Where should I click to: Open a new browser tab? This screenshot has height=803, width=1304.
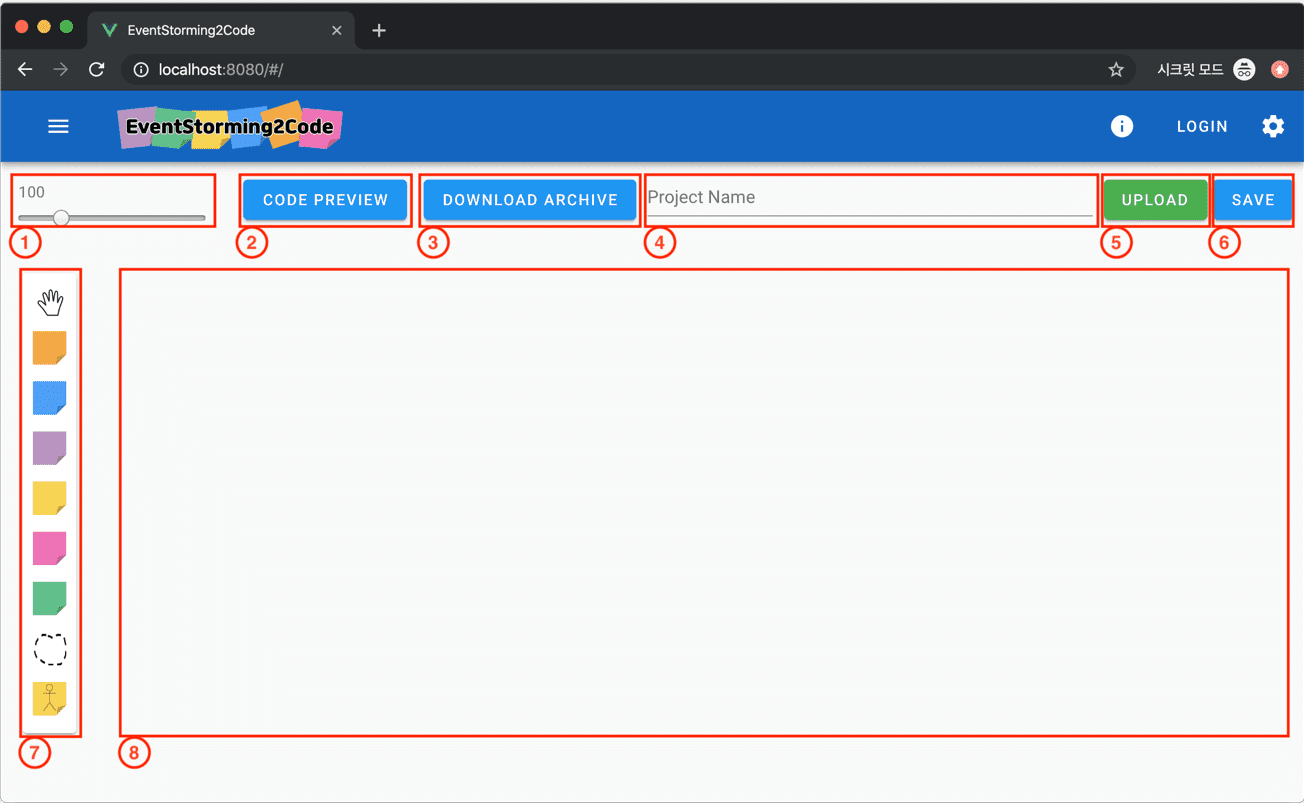point(379,30)
